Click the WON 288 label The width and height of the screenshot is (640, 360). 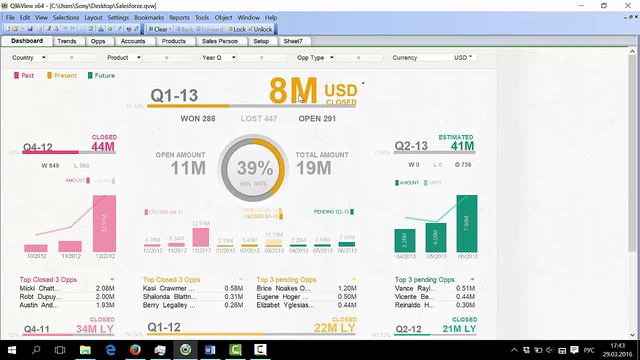pos(198,119)
